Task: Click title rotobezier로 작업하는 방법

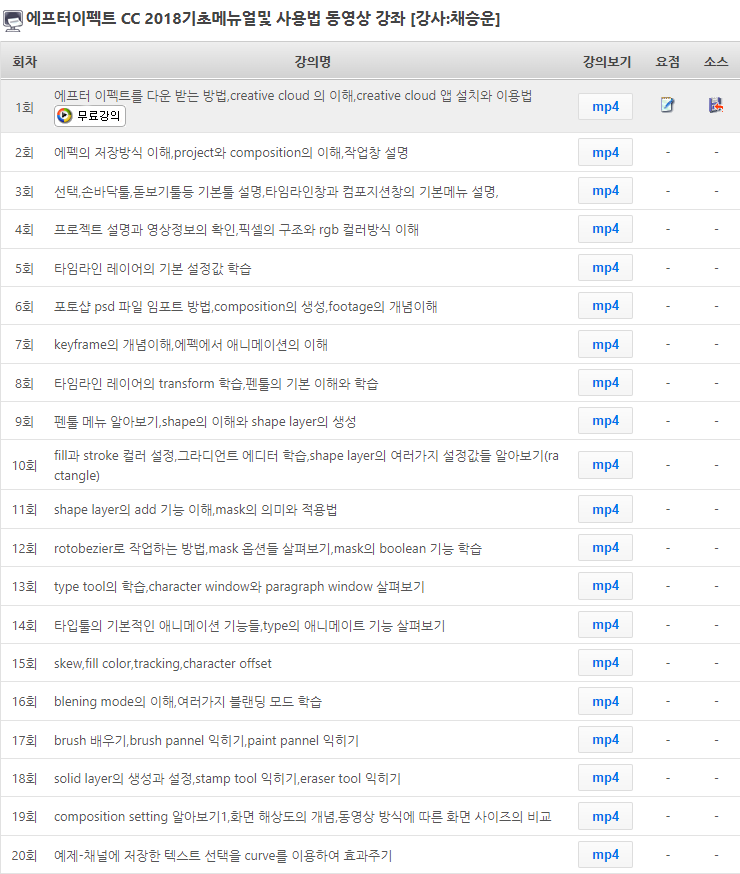Action: [x=267, y=548]
